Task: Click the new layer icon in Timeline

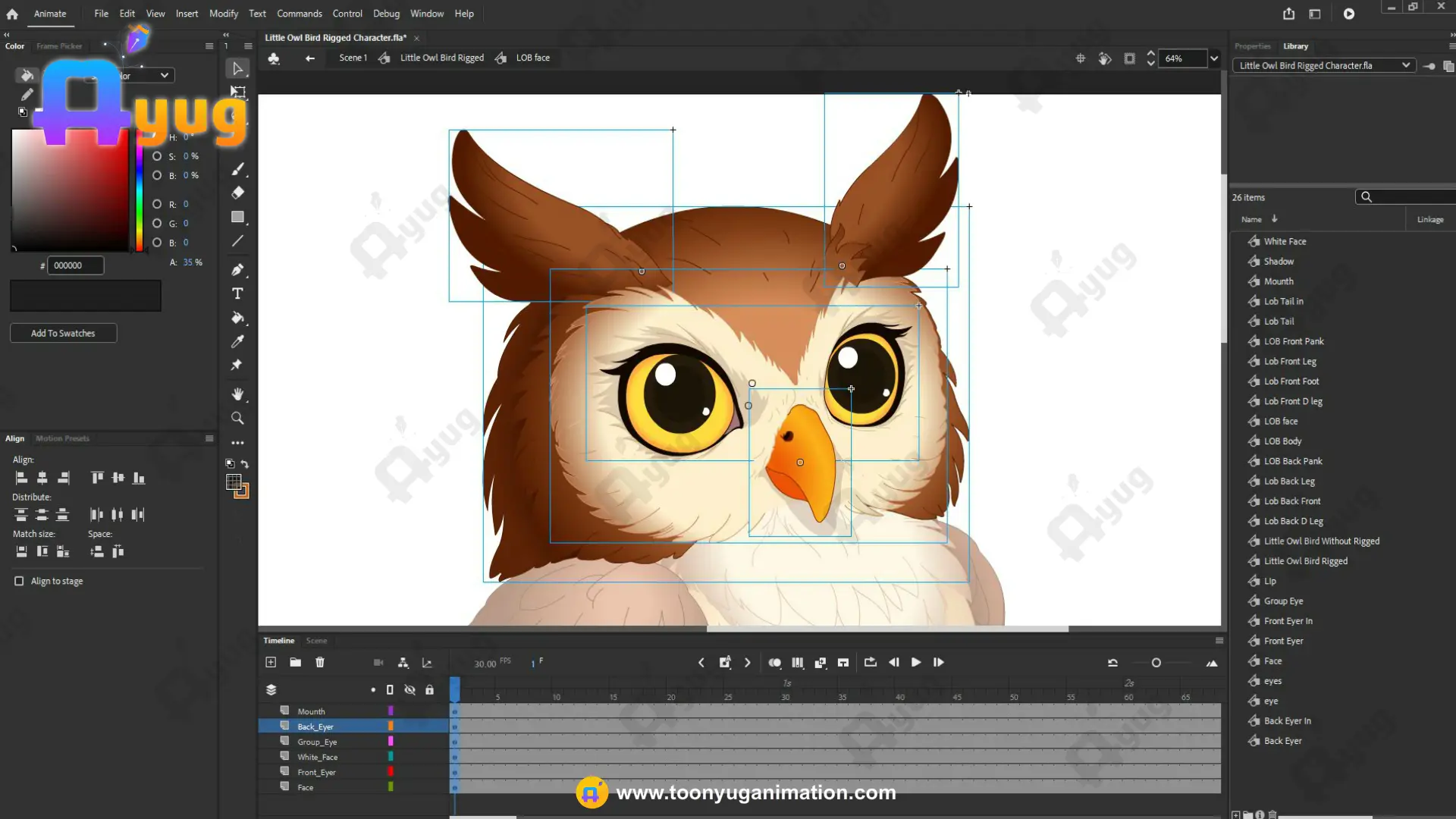Action: click(271, 662)
